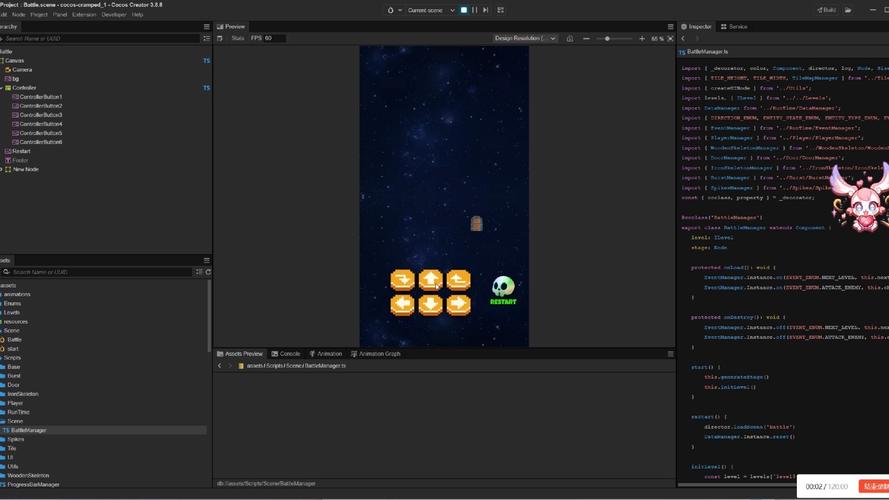This screenshot has width=889, height=500.
Task: Refresh the assets list
Action: [208, 272]
